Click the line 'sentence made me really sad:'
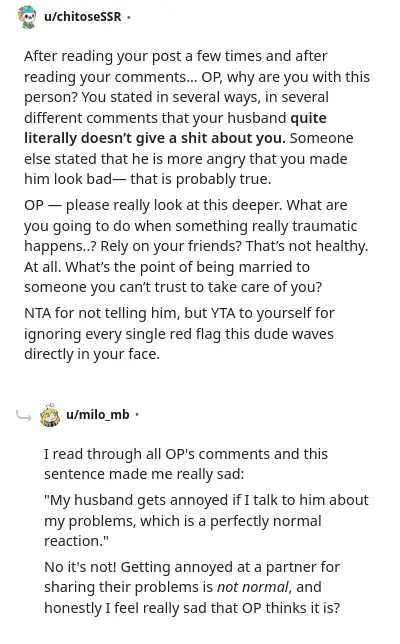Viewport: 400px width, 644px height. point(144,474)
